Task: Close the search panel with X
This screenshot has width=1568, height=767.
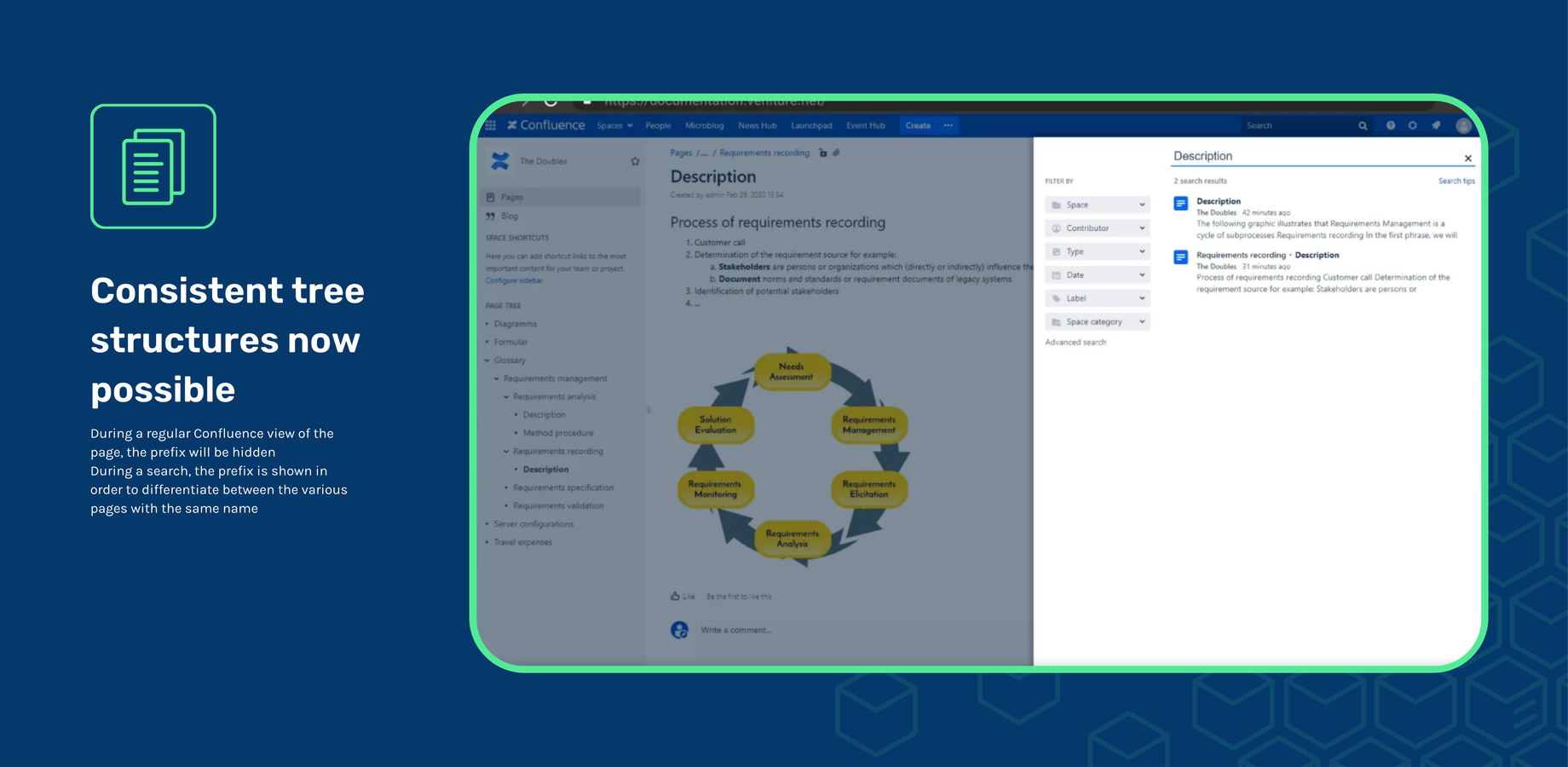Action: [x=1468, y=159]
